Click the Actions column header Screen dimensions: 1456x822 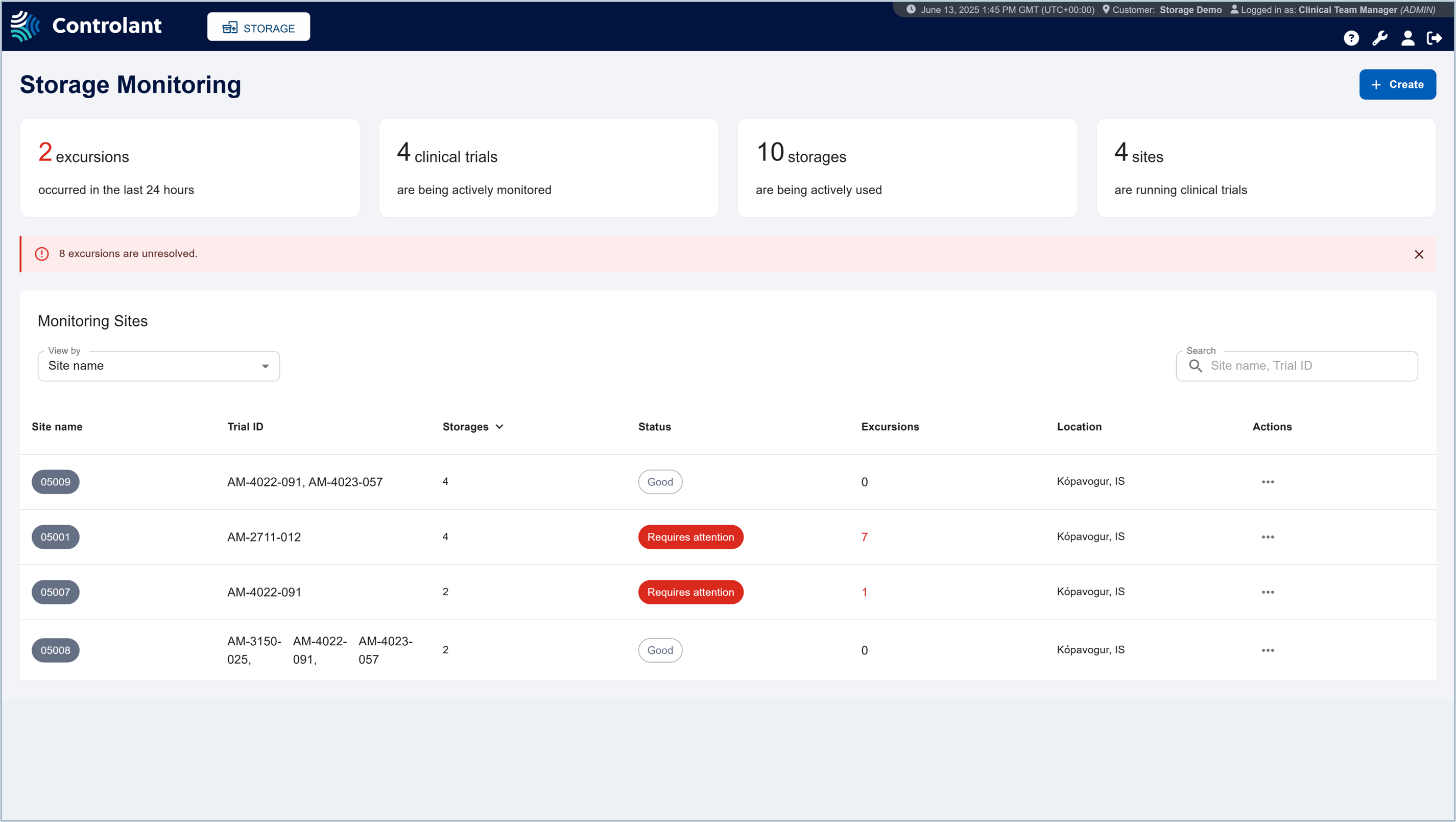click(x=1272, y=427)
